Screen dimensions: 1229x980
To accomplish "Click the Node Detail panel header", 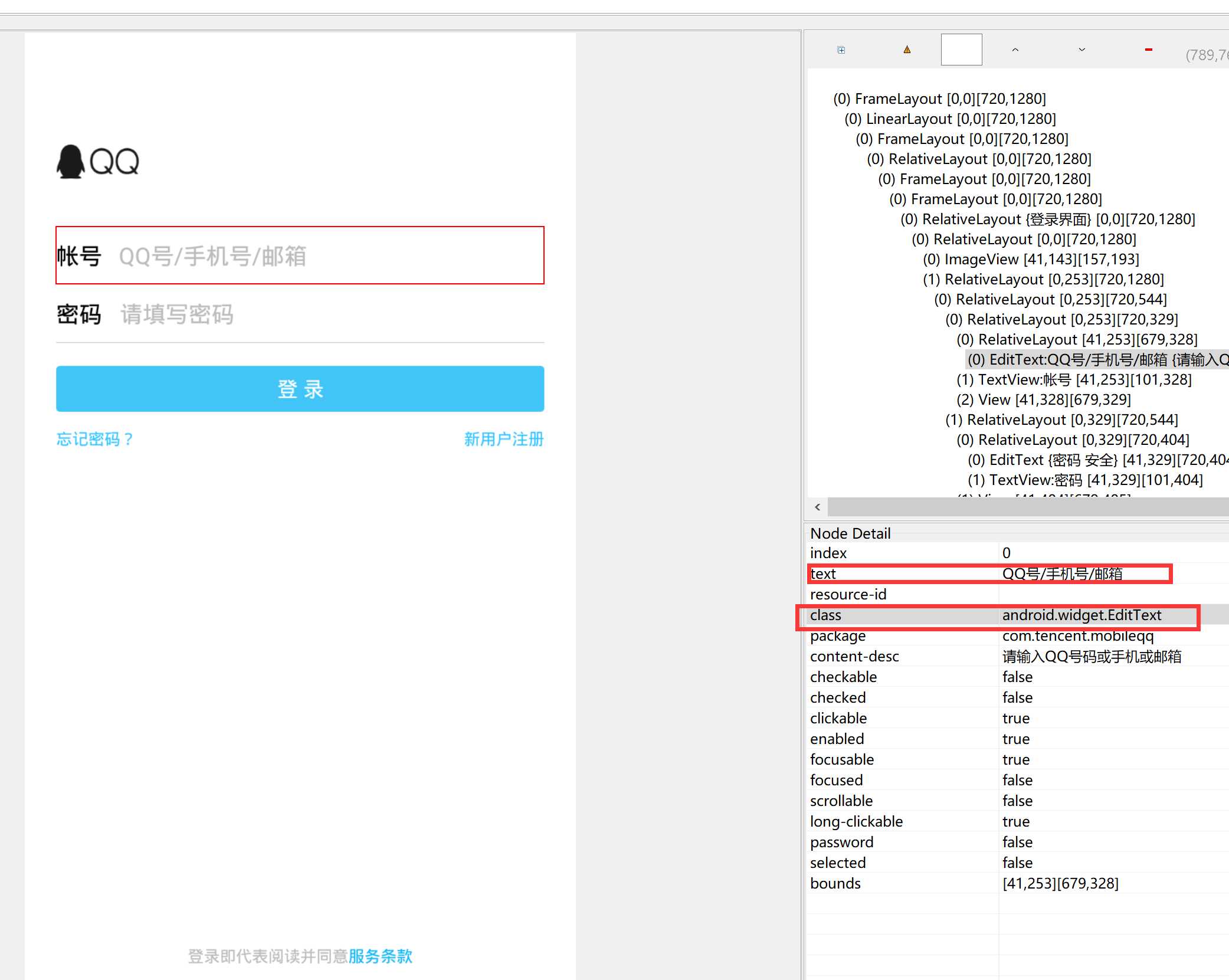I will pyautogui.click(x=850, y=533).
